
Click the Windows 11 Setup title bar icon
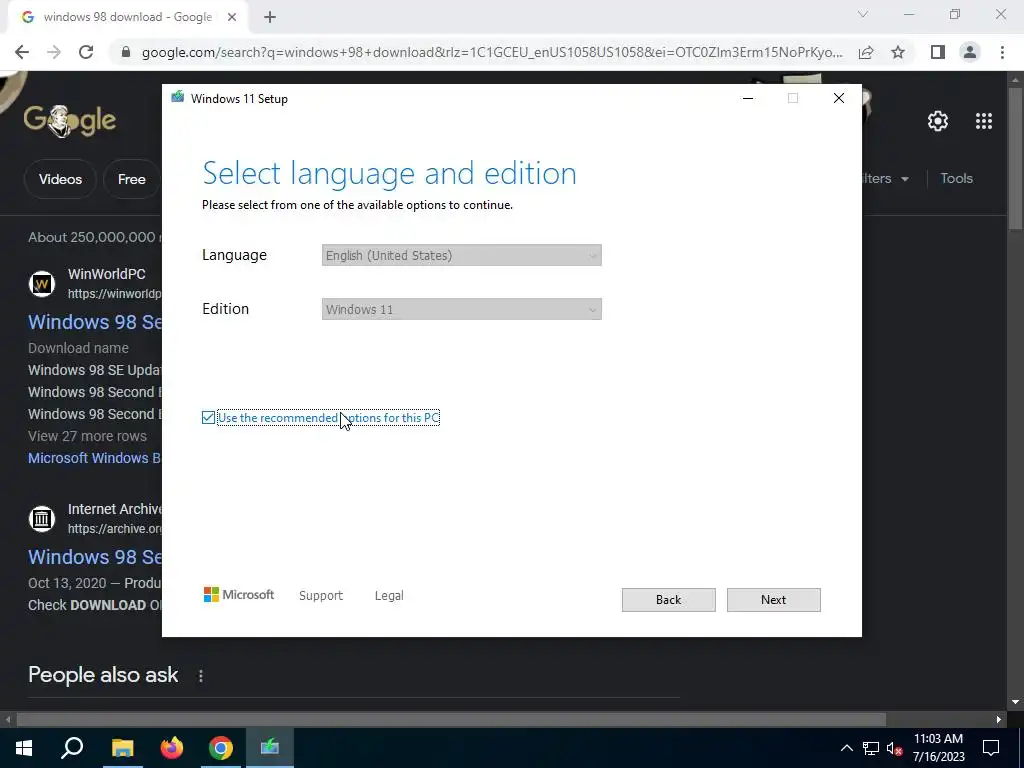pyautogui.click(x=177, y=98)
